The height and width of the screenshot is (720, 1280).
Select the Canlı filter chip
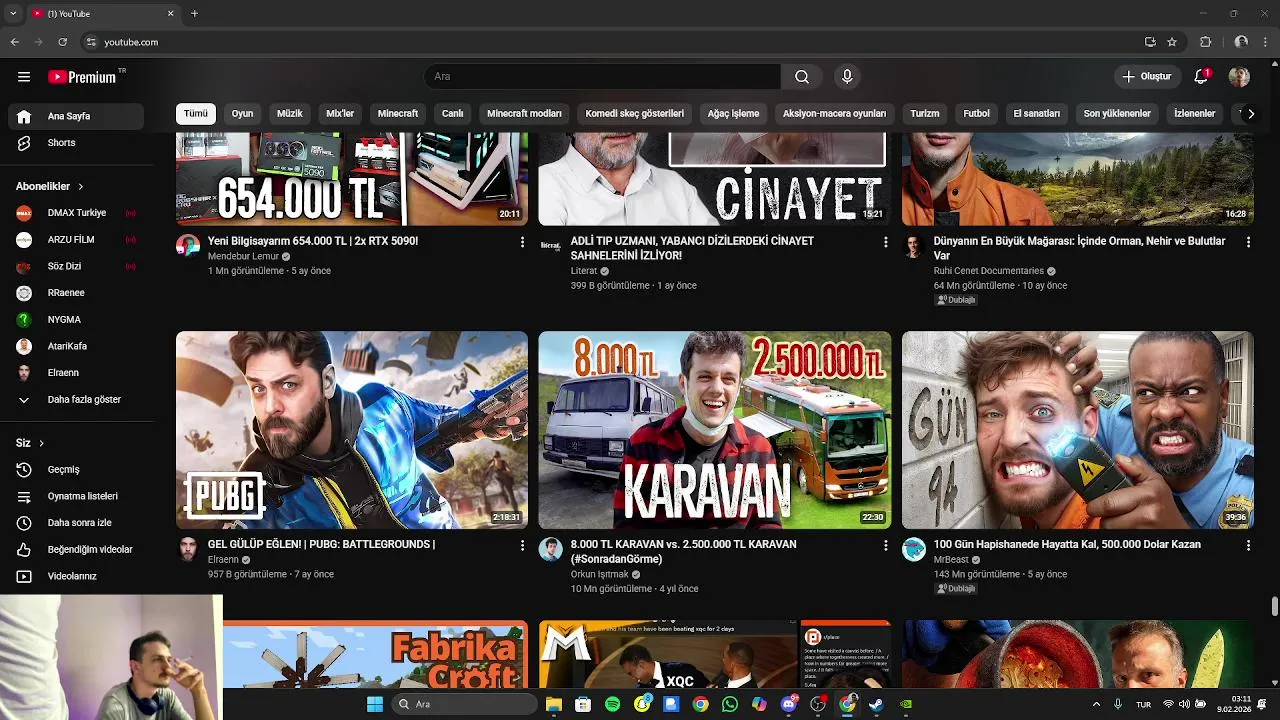pos(453,114)
